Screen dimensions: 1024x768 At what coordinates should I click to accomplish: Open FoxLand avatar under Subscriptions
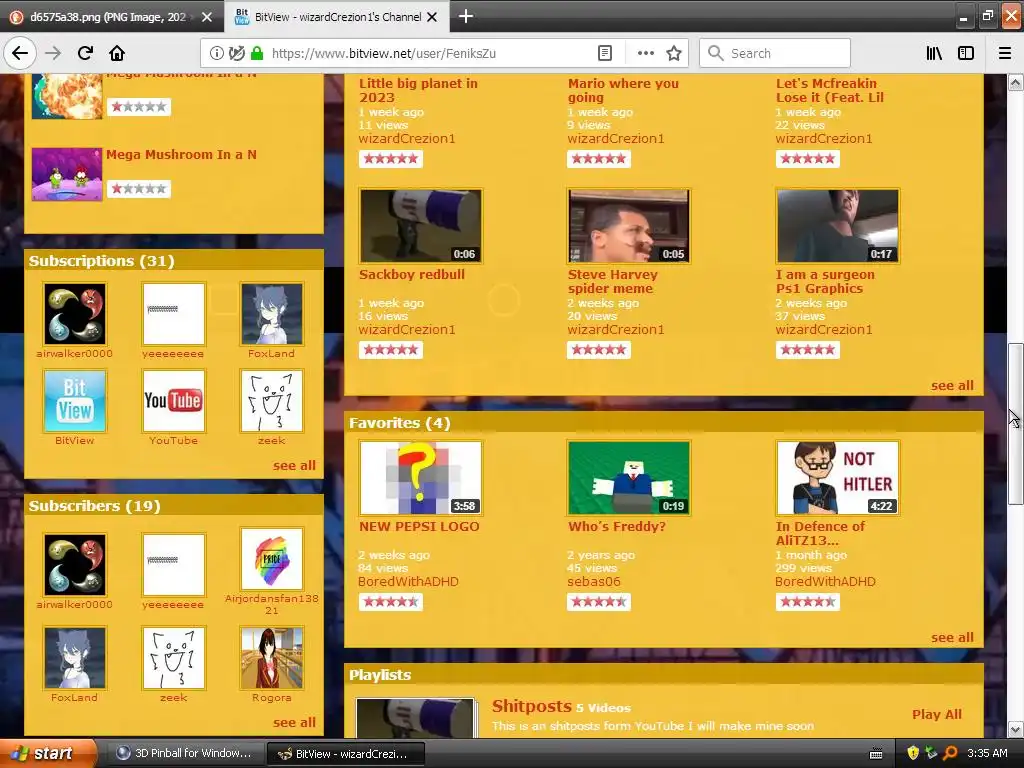[x=272, y=314]
